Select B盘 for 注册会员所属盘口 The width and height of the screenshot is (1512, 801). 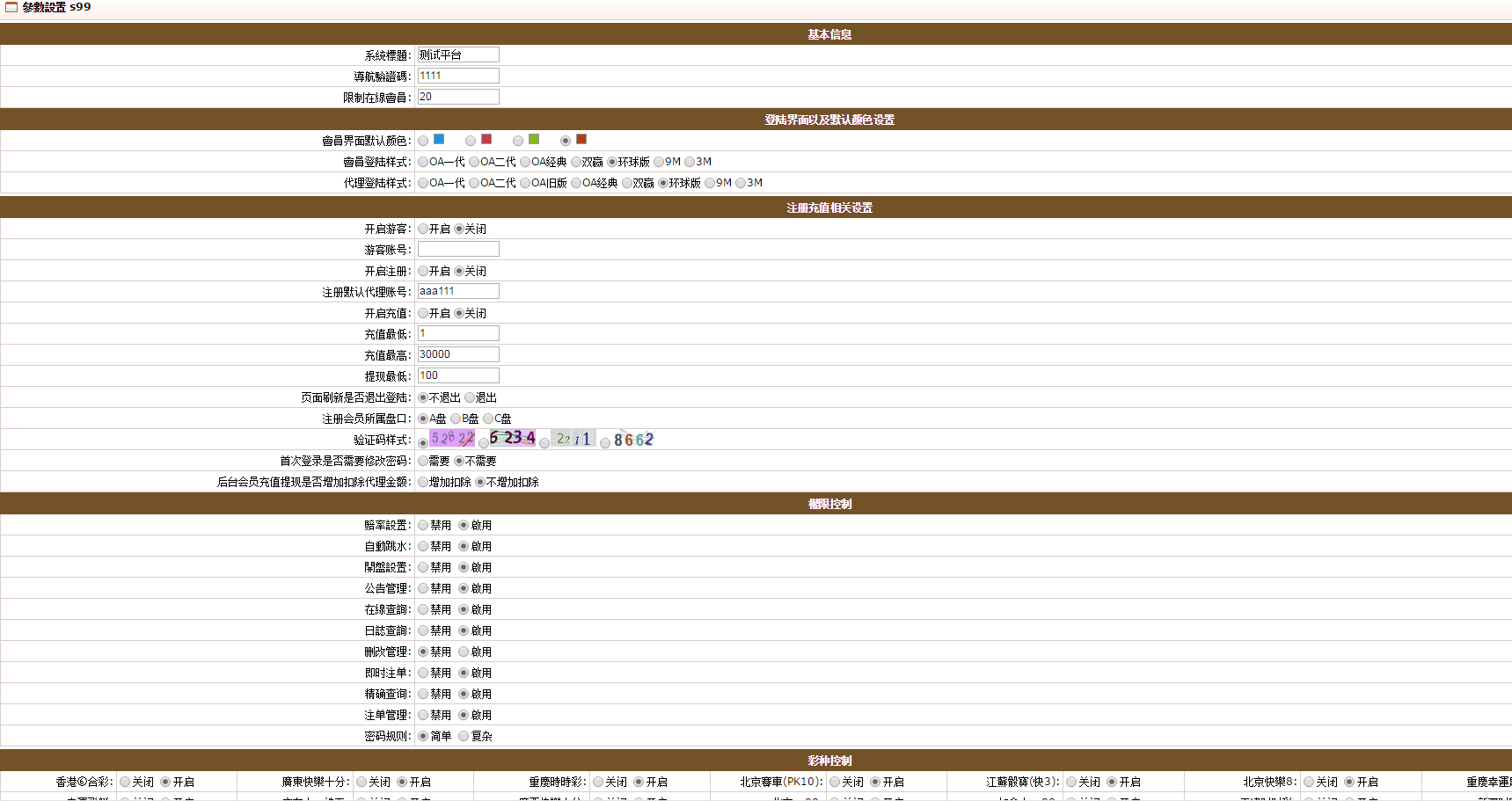(x=456, y=419)
